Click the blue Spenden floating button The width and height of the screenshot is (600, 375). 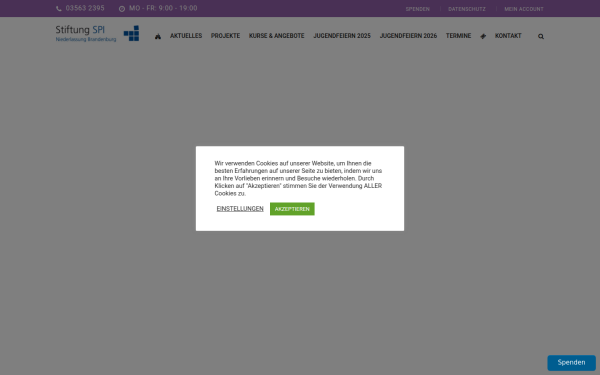pyautogui.click(x=571, y=363)
